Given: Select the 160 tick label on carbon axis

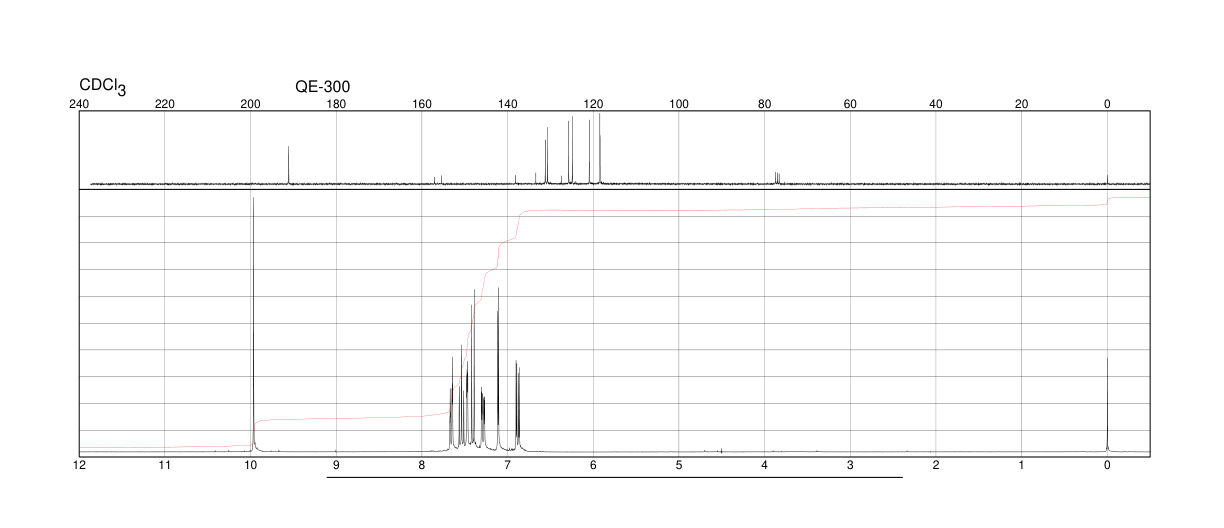Looking at the screenshot, I should [x=422, y=104].
